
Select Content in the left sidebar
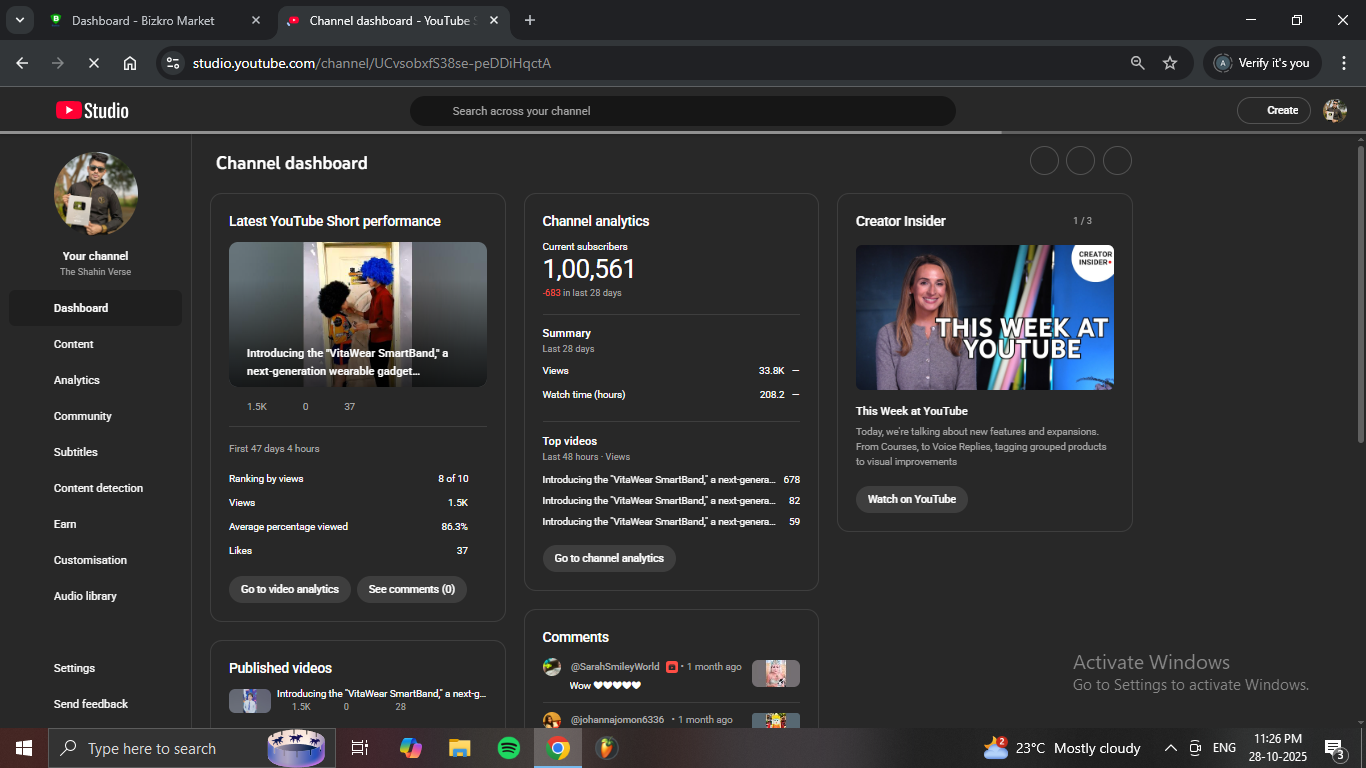point(74,344)
